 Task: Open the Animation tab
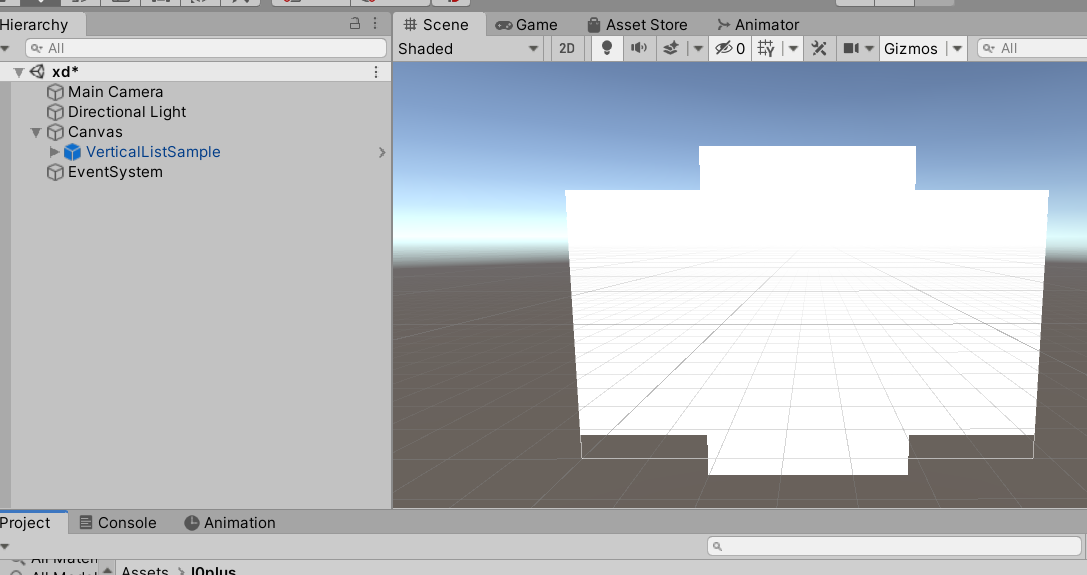pos(229,523)
